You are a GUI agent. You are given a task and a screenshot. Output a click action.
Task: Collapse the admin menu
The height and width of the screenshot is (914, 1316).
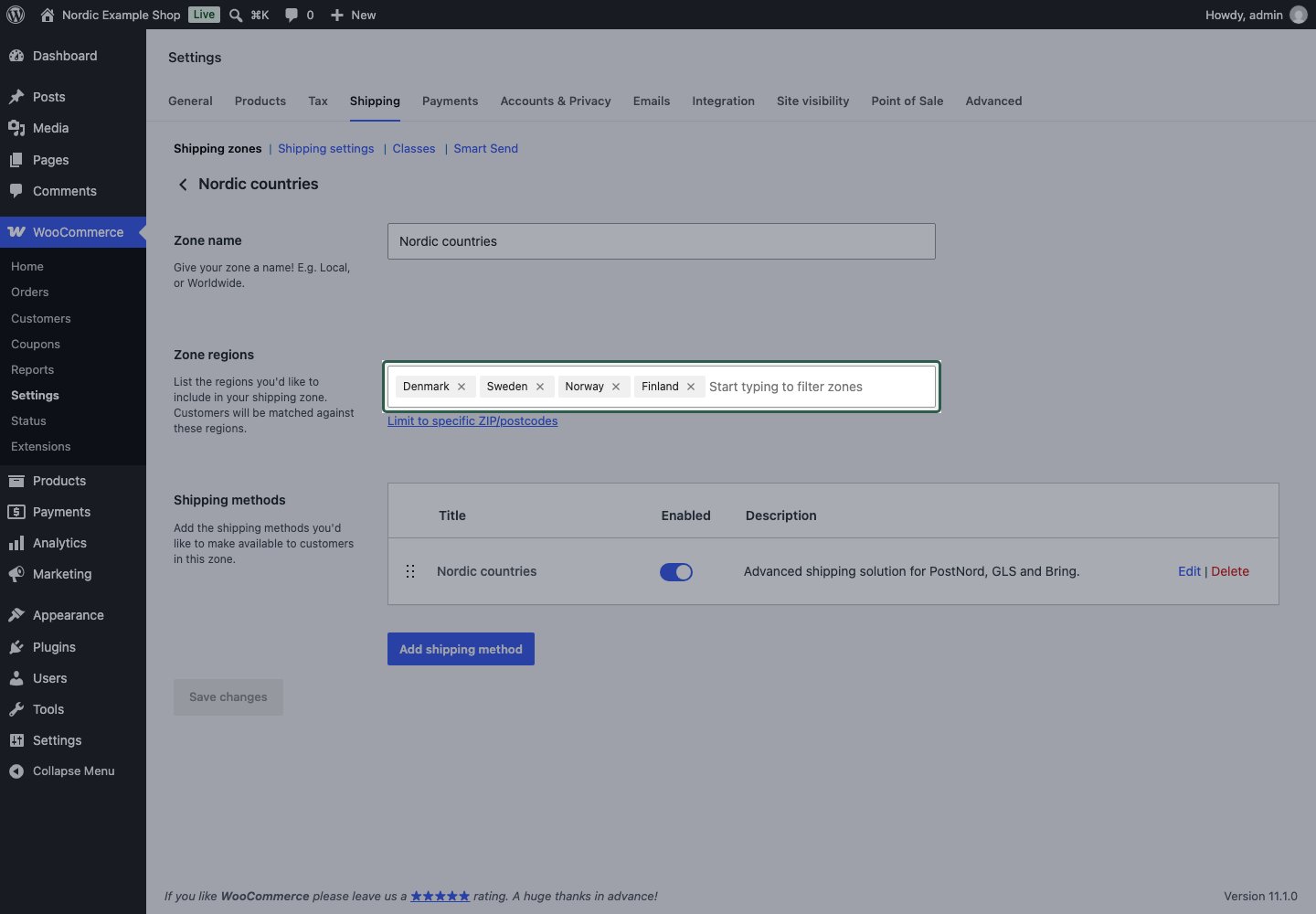[73, 771]
